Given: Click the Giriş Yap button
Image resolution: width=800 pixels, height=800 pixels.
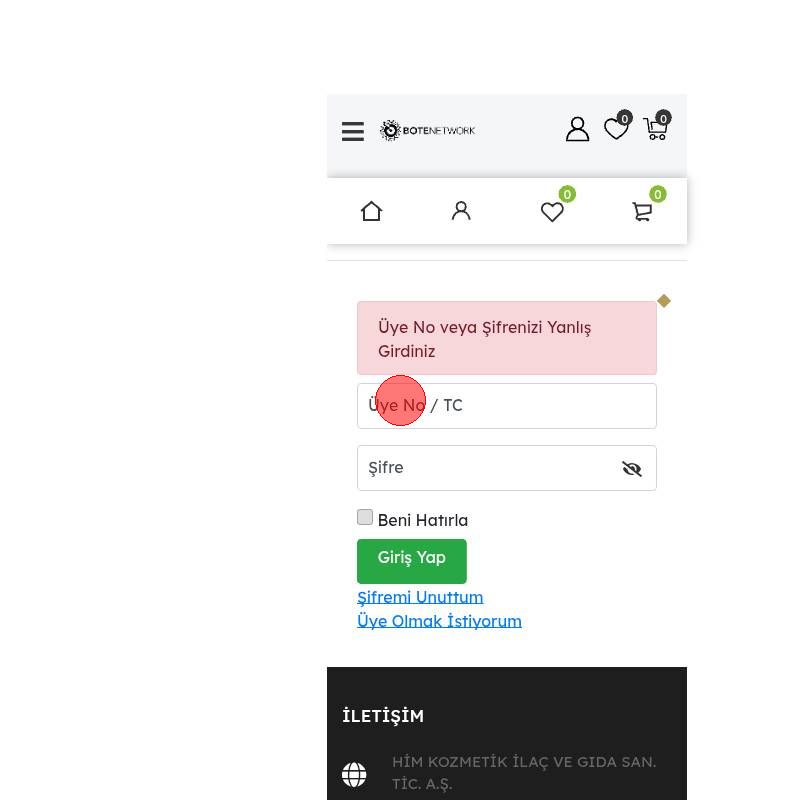Looking at the screenshot, I should [x=412, y=561].
